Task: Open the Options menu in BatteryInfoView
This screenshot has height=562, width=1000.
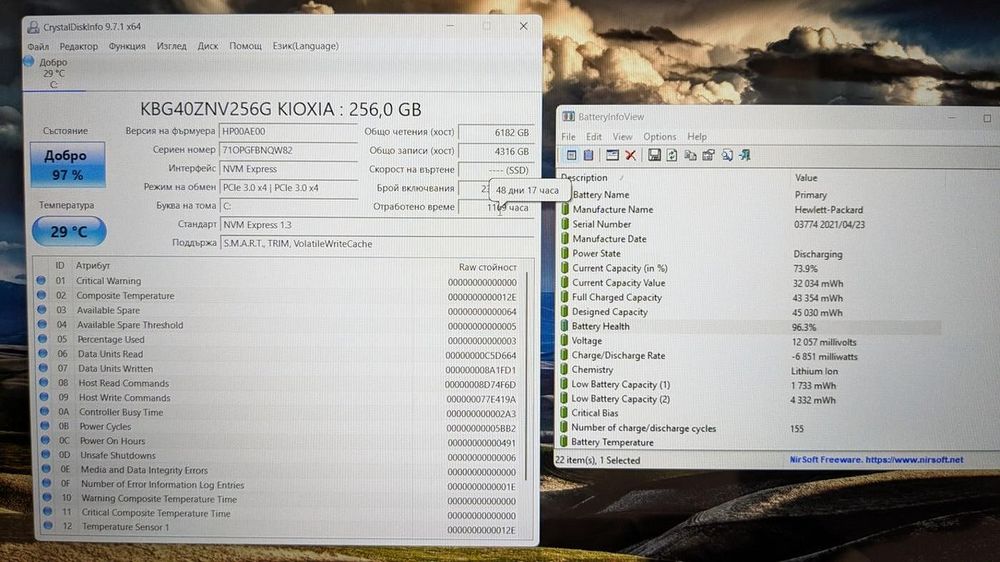Action: pos(659,137)
